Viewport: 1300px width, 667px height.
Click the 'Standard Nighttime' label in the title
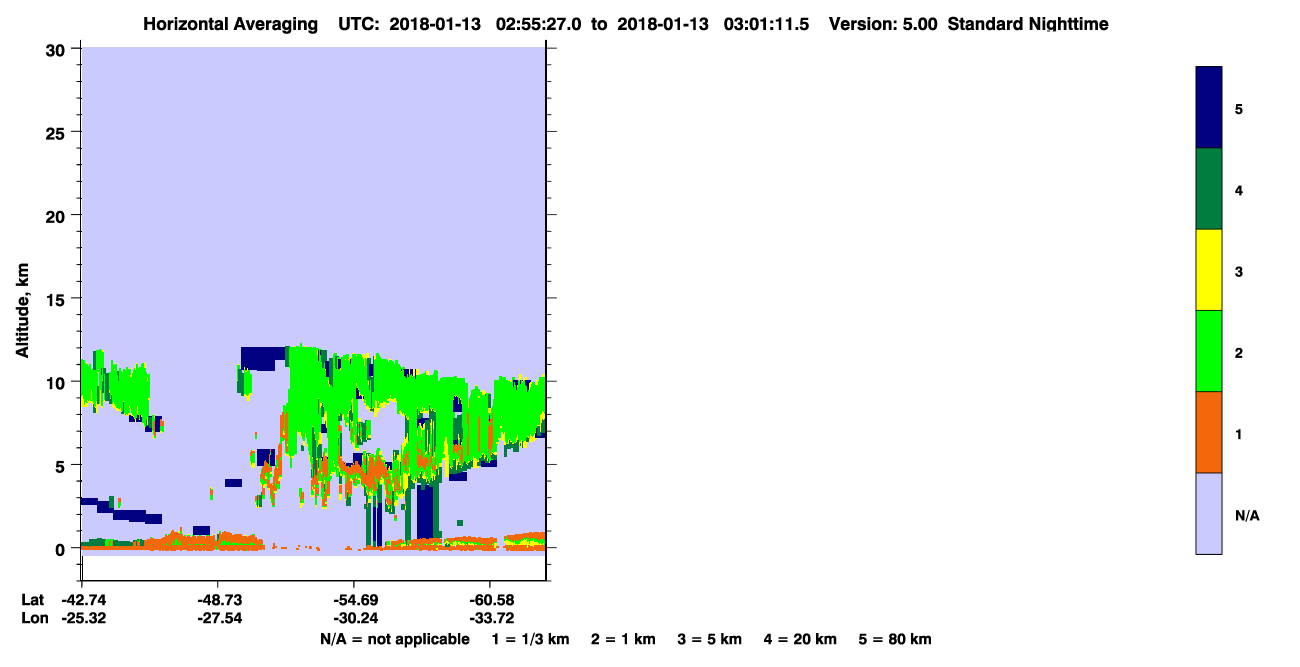coord(1028,24)
